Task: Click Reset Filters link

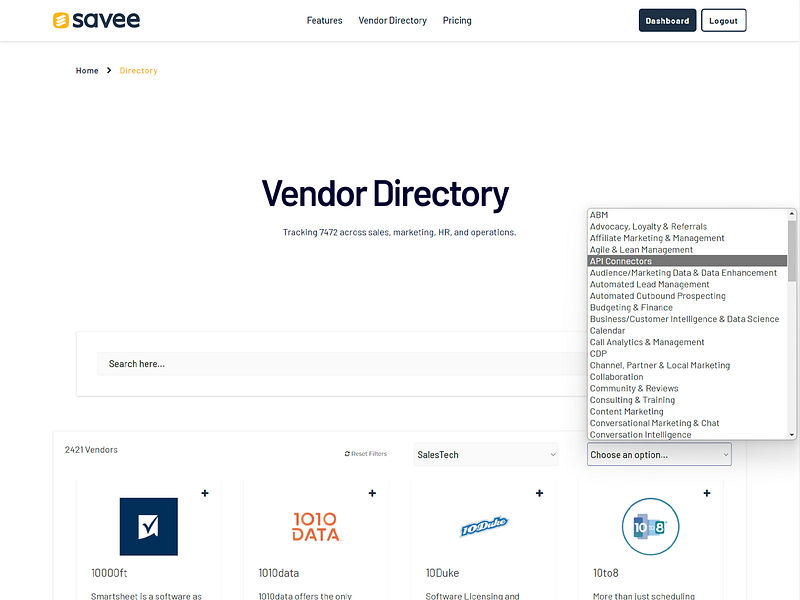Action: pos(366,454)
